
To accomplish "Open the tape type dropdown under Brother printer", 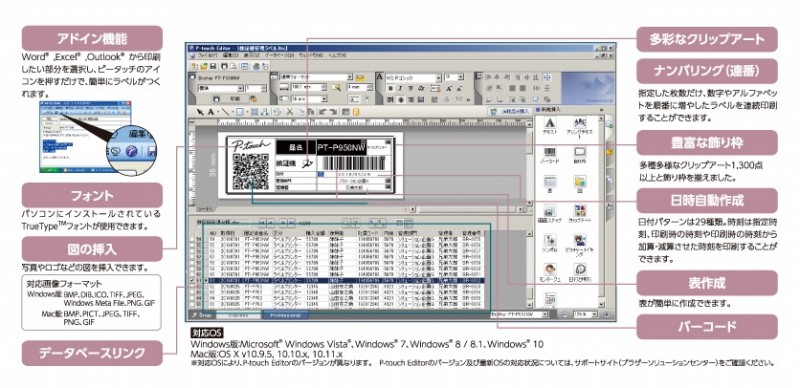I will click(x=241, y=88).
